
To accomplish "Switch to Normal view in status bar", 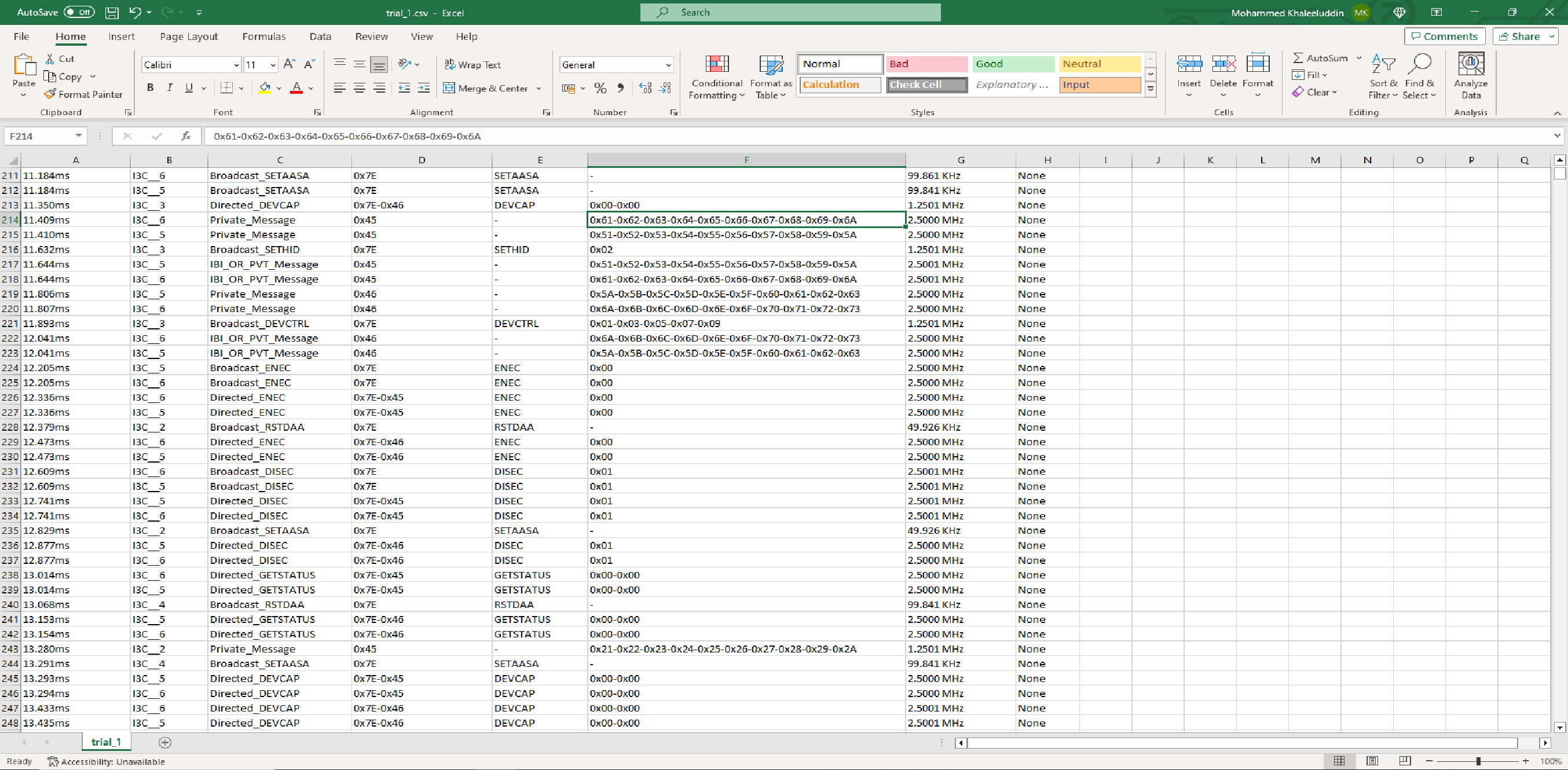I will (x=1339, y=761).
